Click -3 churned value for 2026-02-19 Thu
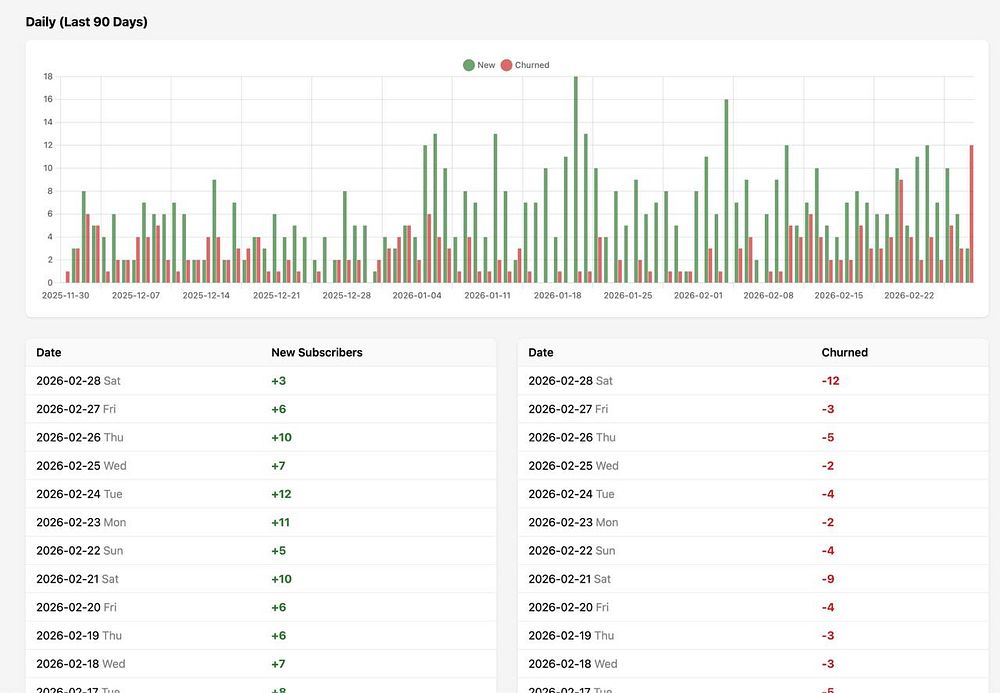 coord(828,636)
